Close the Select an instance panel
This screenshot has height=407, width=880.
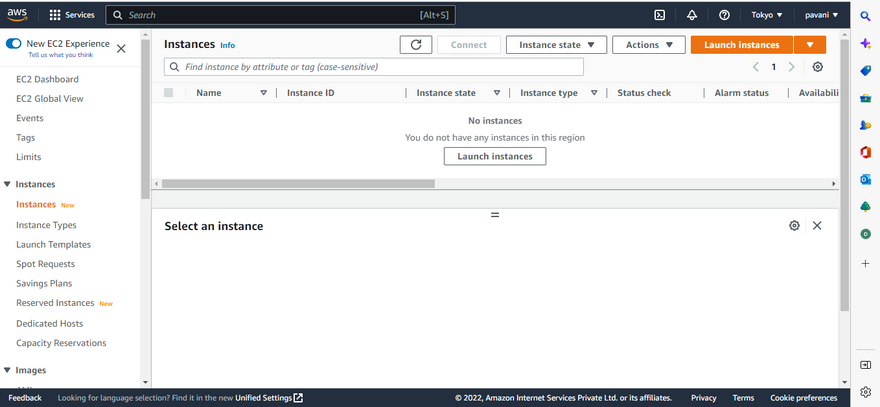[x=817, y=226]
